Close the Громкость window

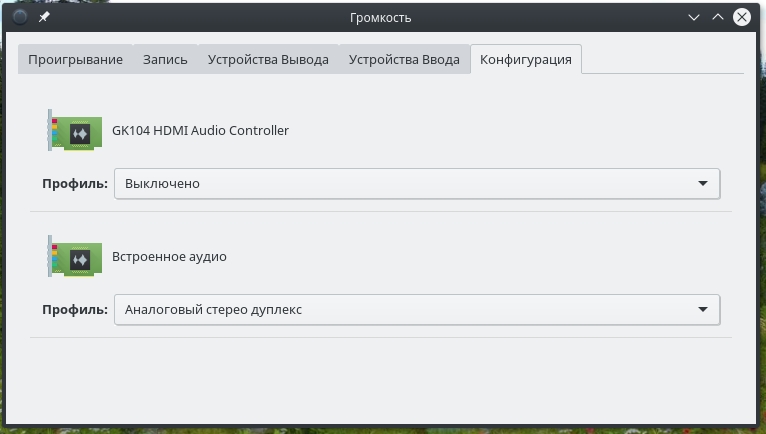tap(742, 17)
